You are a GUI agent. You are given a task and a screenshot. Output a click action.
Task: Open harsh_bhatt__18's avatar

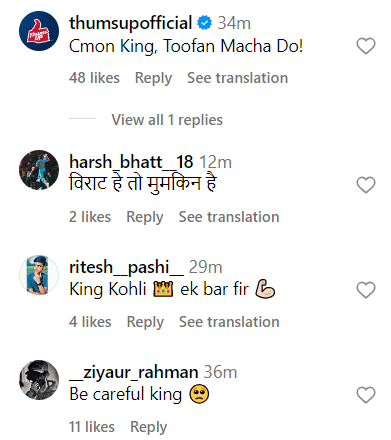tap(39, 170)
